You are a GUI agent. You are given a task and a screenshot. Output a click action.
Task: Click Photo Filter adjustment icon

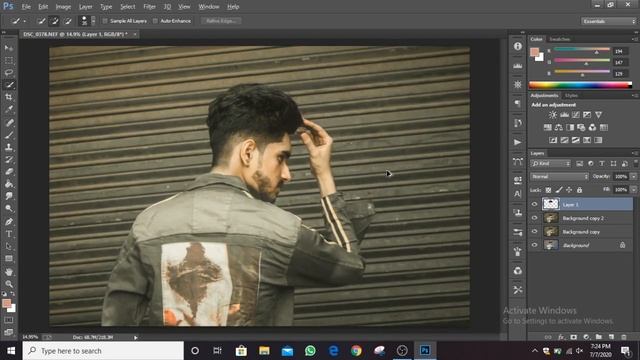point(581,128)
